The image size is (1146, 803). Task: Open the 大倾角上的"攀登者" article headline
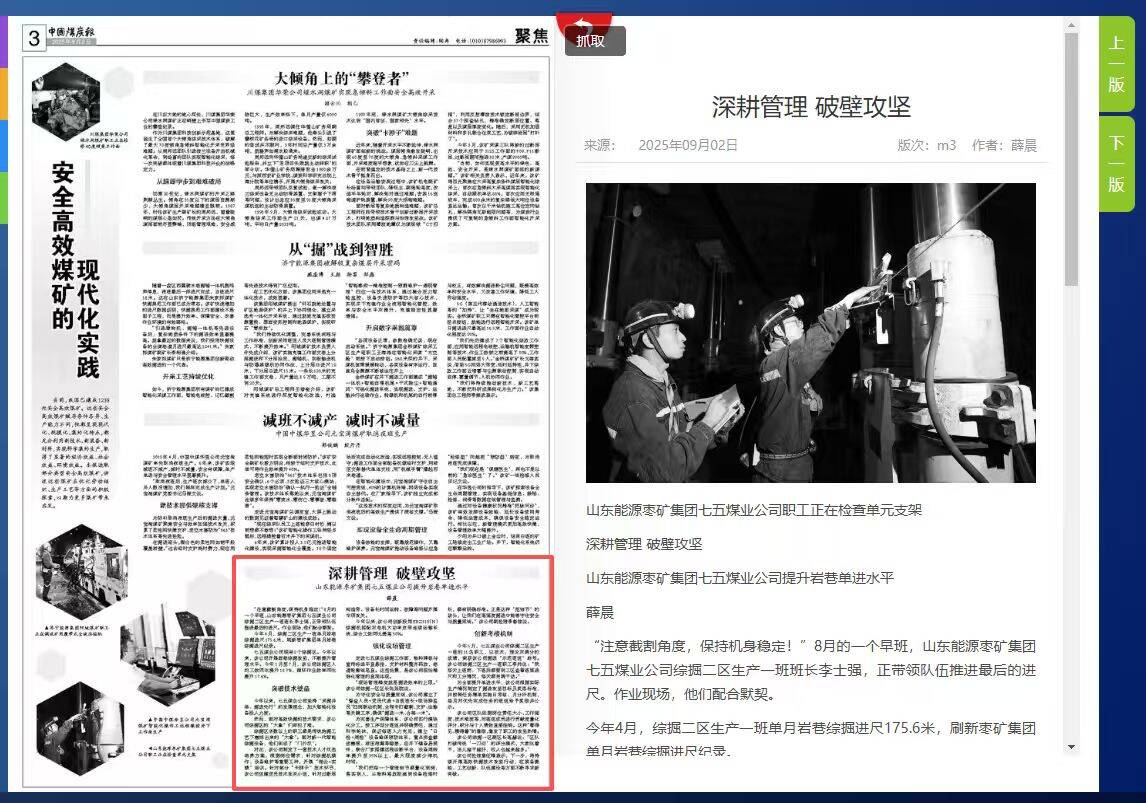345,77
